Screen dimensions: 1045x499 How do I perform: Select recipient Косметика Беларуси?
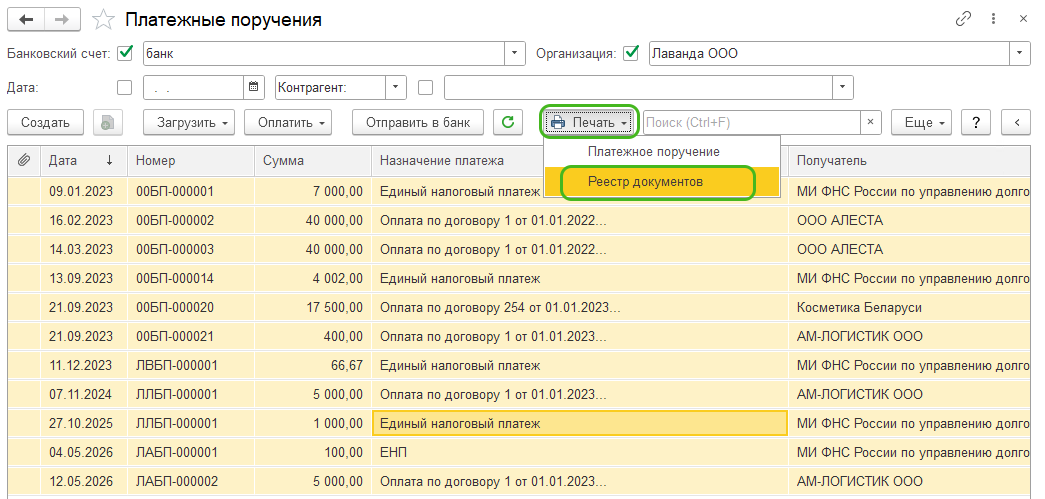click(910, 308)
